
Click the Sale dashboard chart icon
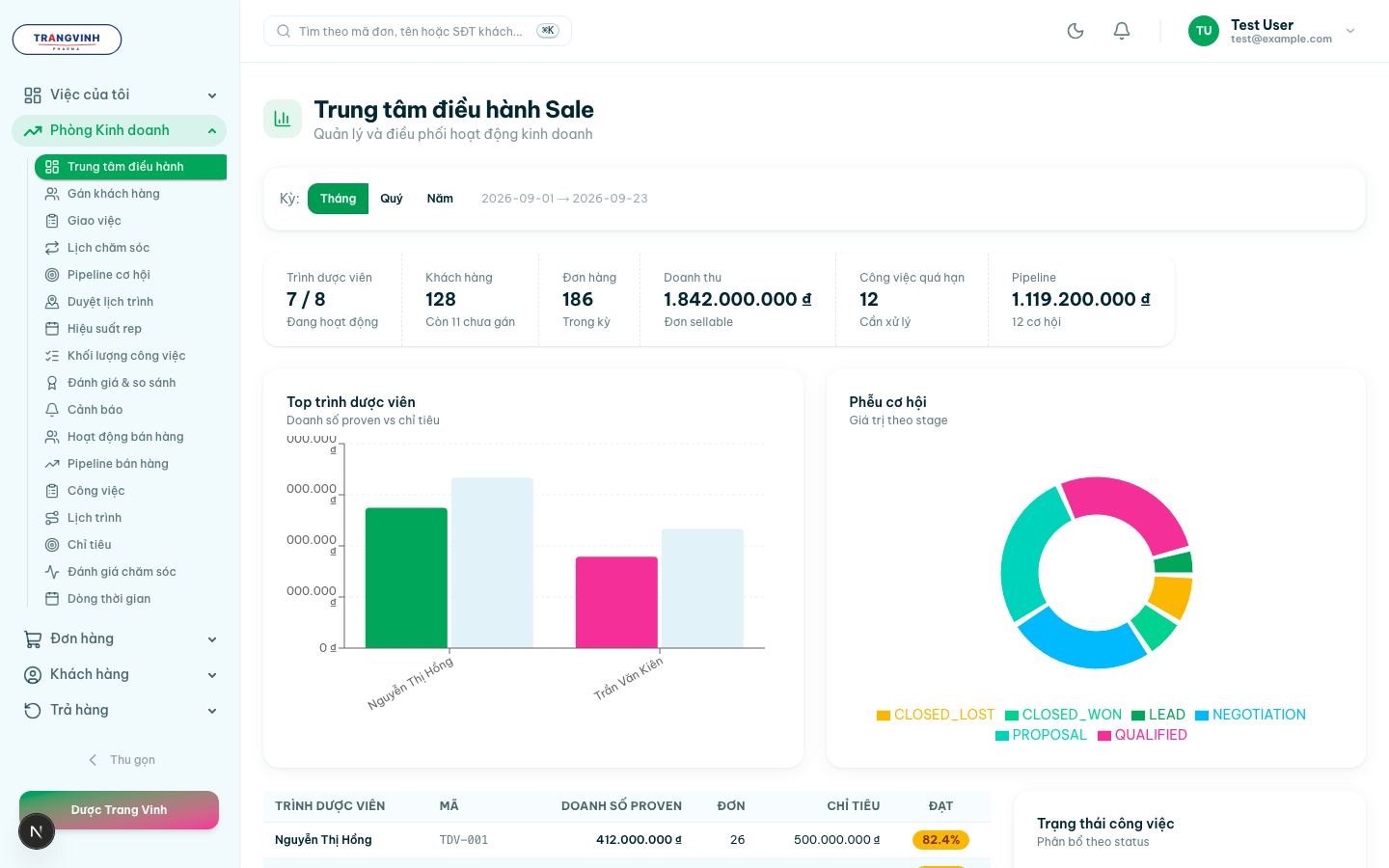(x=283, y=119)
